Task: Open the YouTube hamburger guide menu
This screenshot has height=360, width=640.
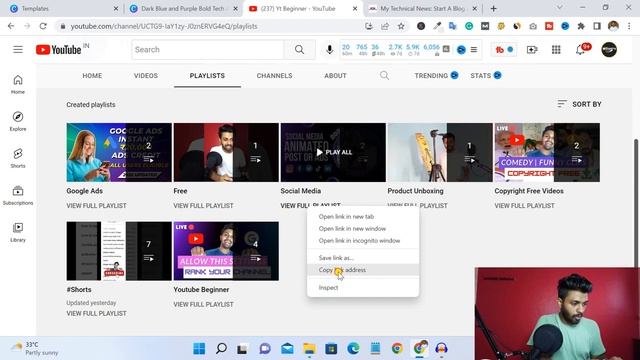Action: click(x=18, y=50)
